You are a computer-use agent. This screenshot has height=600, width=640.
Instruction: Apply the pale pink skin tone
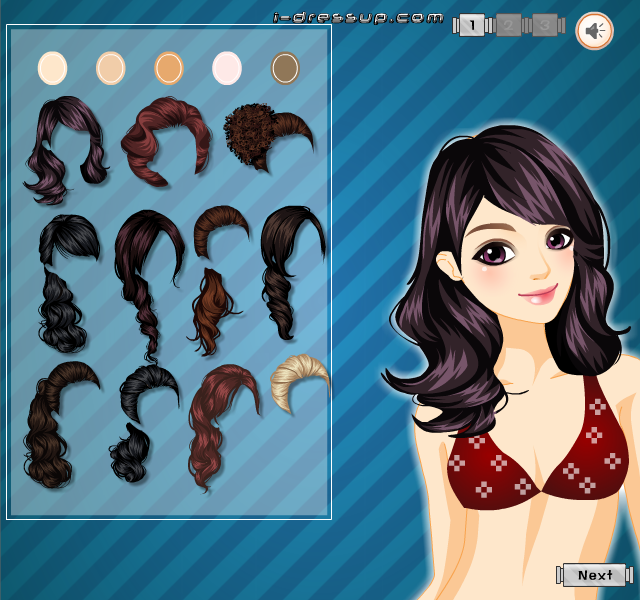click(x=227, y=68)
